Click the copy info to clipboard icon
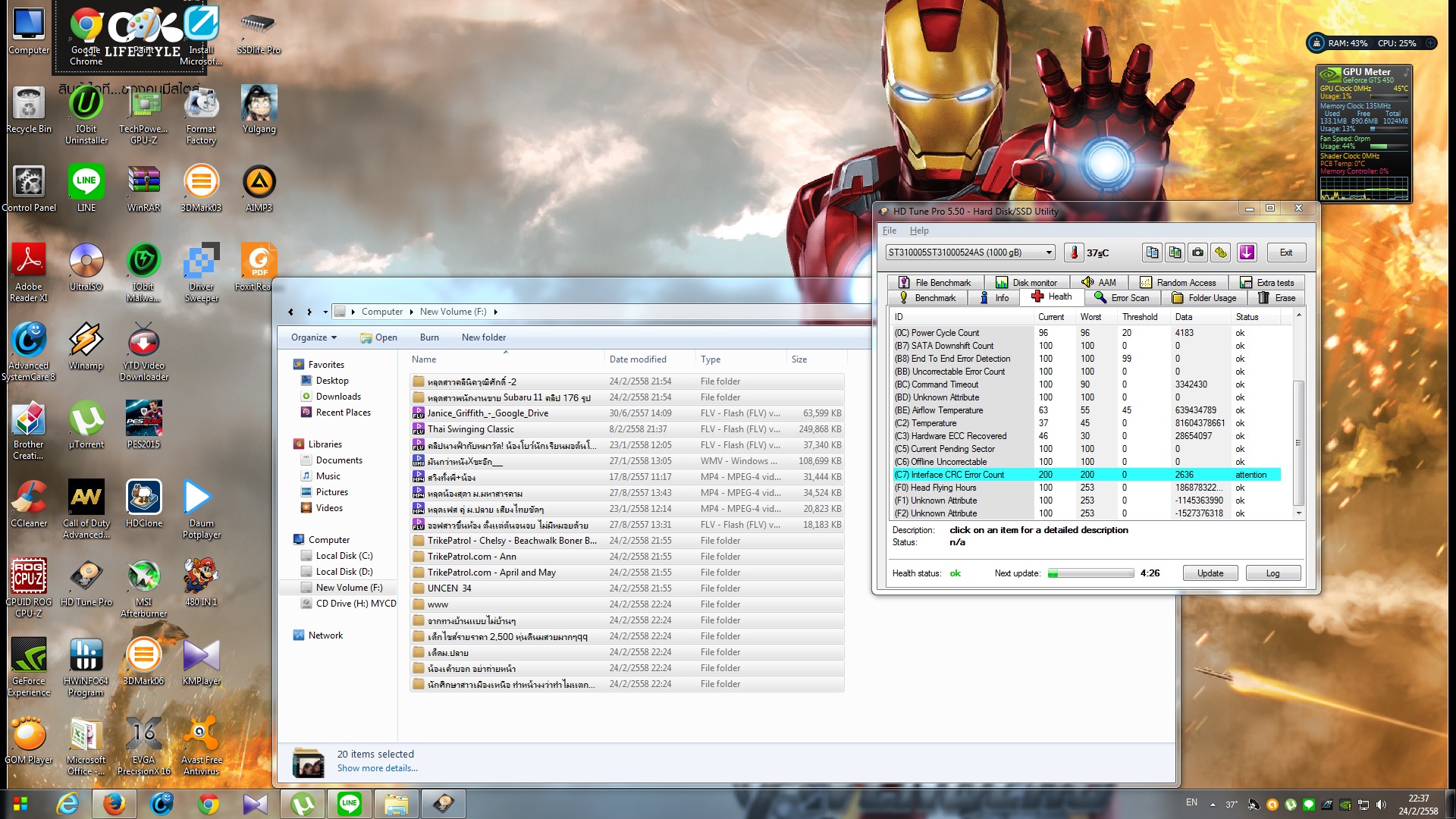This screenshot has width=1456, height=819. click(x=1152, y=253)
